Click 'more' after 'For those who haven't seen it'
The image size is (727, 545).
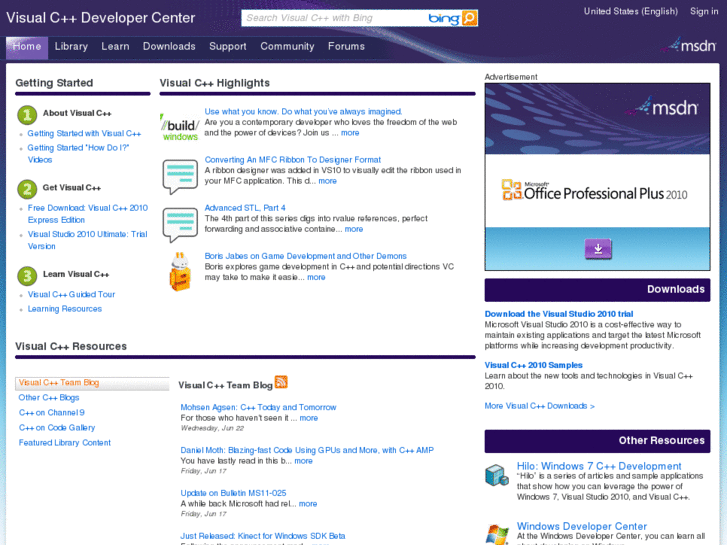pos(309,418)
